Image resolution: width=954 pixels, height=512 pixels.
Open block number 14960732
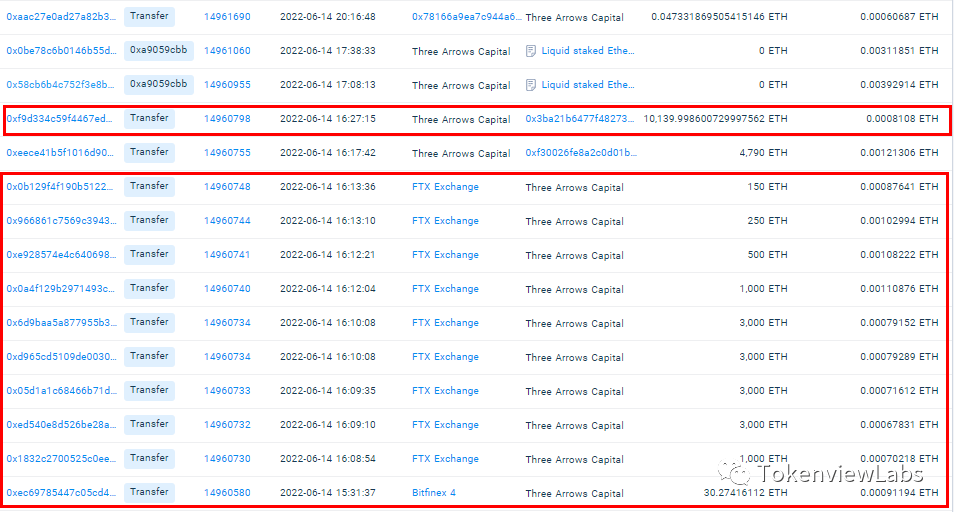click(227, 426)
